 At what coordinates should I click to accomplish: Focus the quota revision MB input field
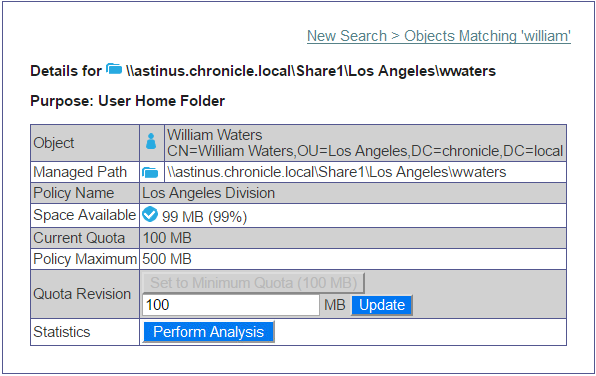click(231, 305)
